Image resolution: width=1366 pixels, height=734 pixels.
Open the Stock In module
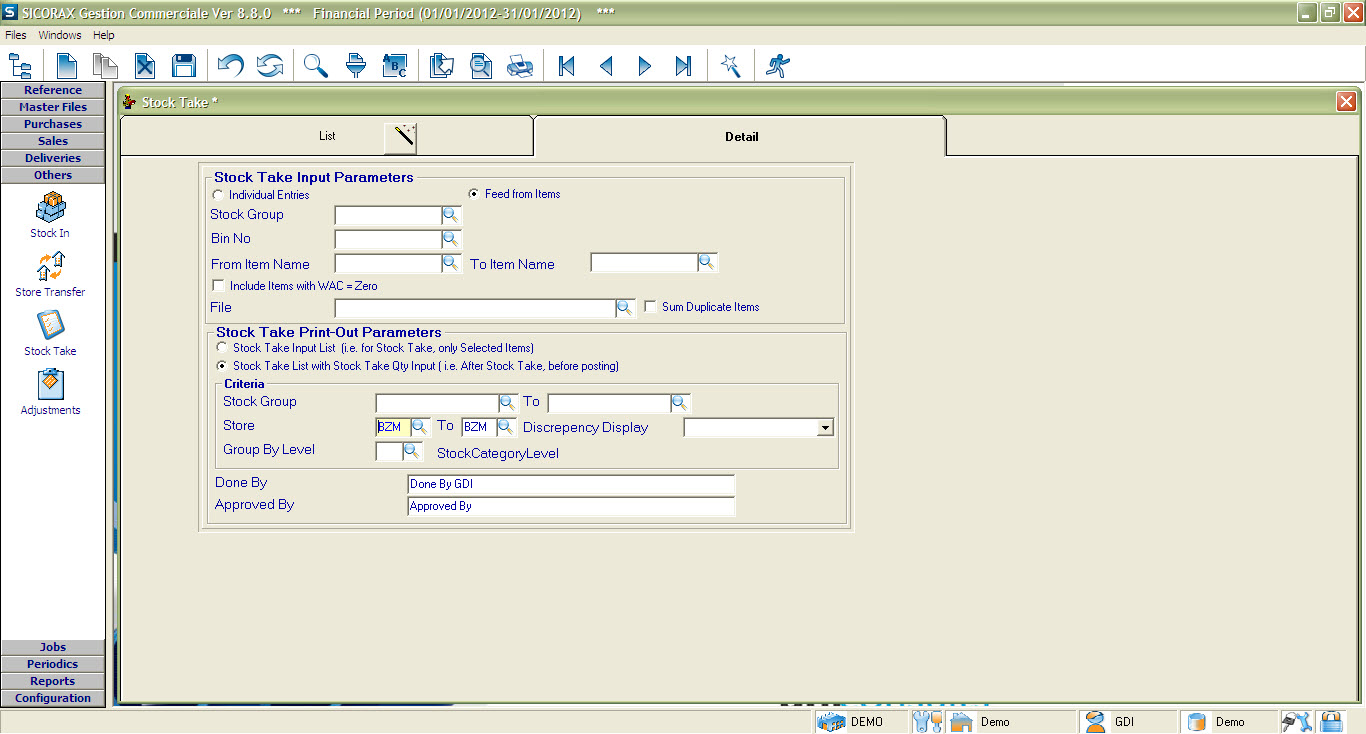[x=50, y=215]
